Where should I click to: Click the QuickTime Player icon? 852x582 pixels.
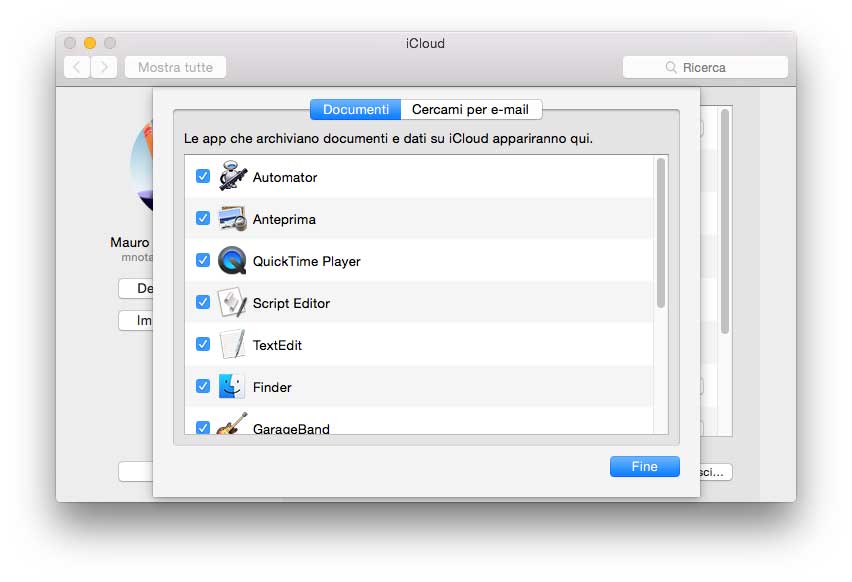point(232,260)
